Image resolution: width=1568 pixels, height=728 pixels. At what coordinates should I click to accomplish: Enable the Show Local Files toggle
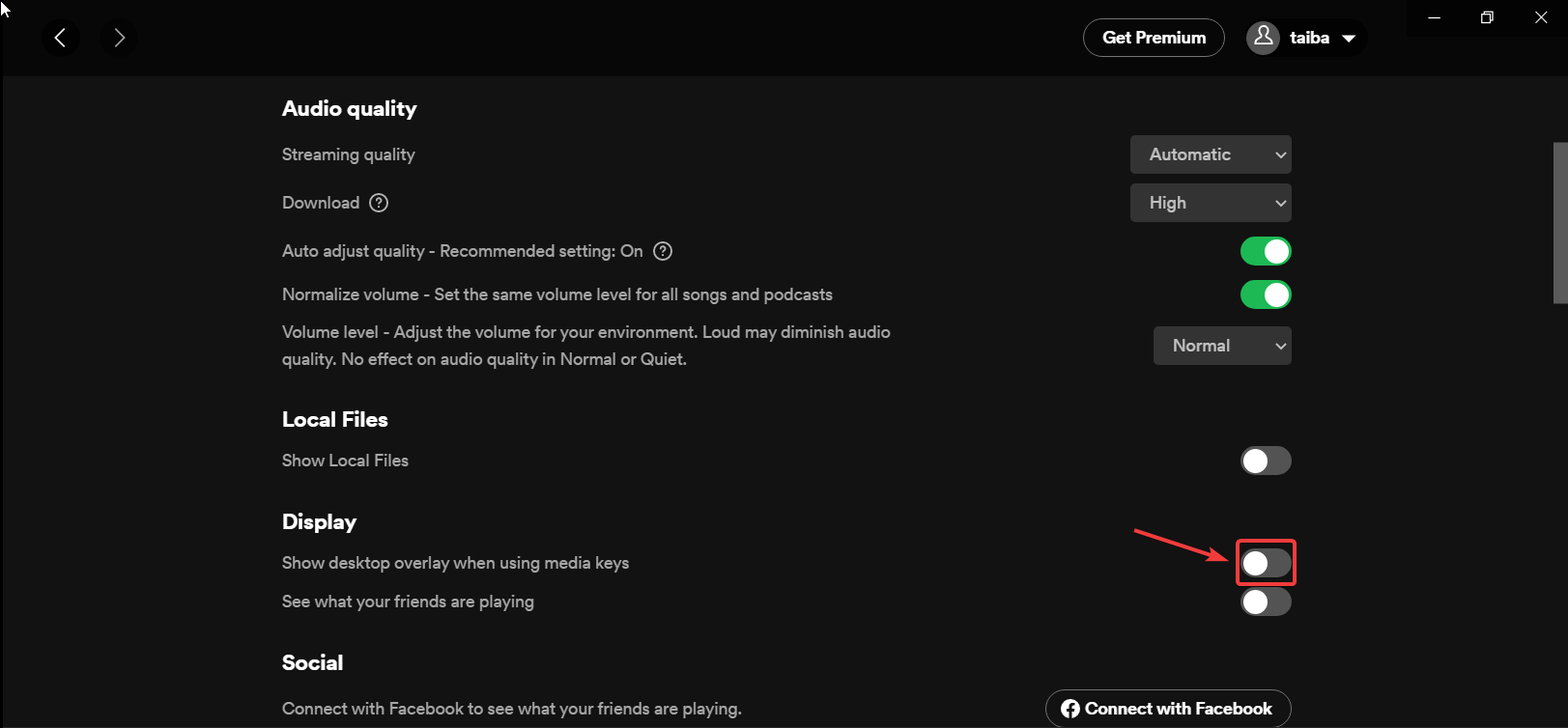pos(1266,461)
